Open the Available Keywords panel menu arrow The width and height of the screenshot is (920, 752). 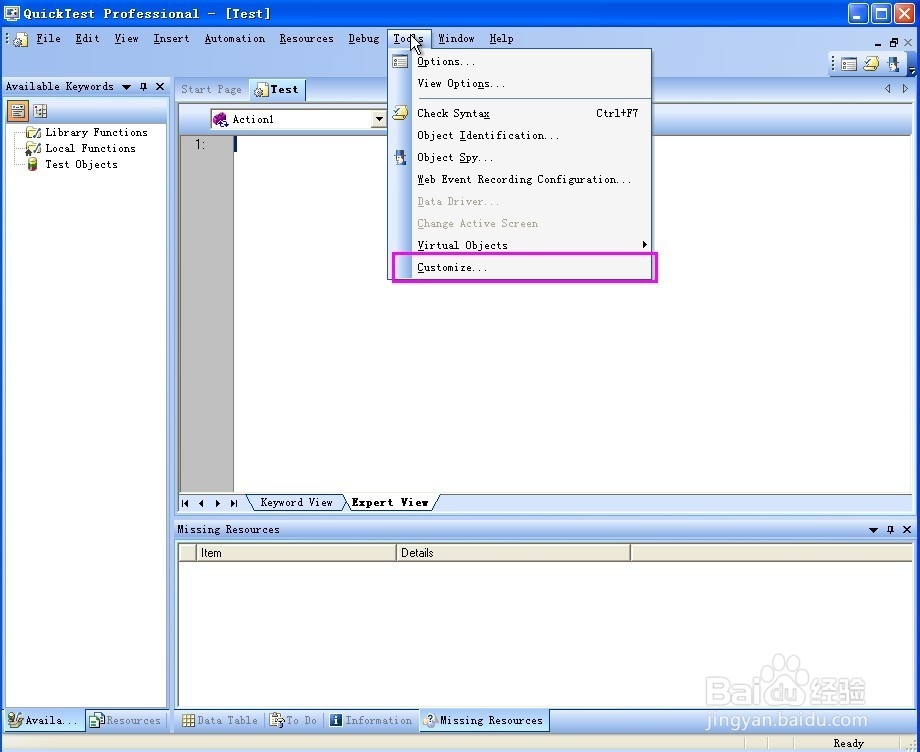pos(126,87)
